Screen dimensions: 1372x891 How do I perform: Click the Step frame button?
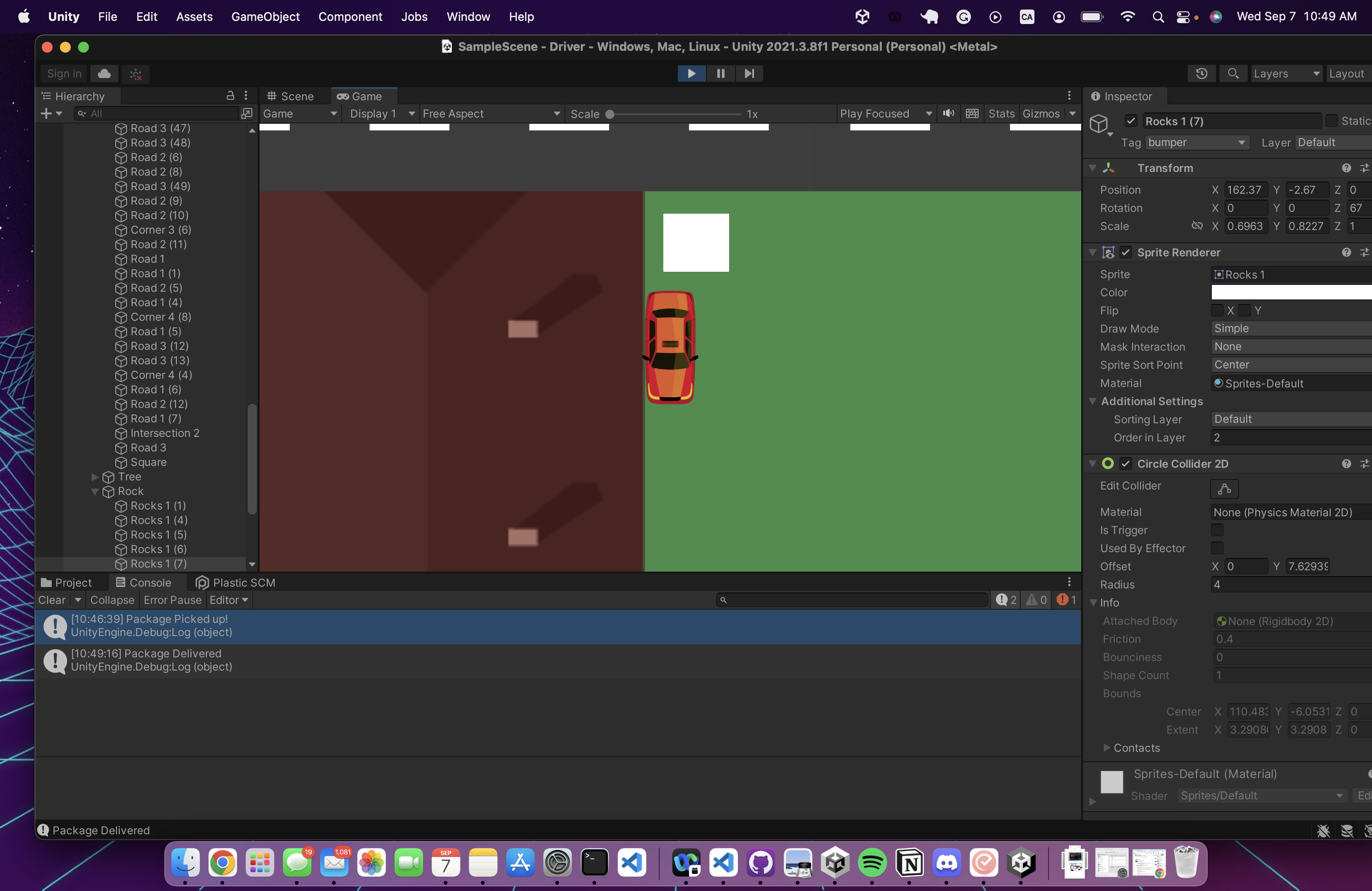749,73
